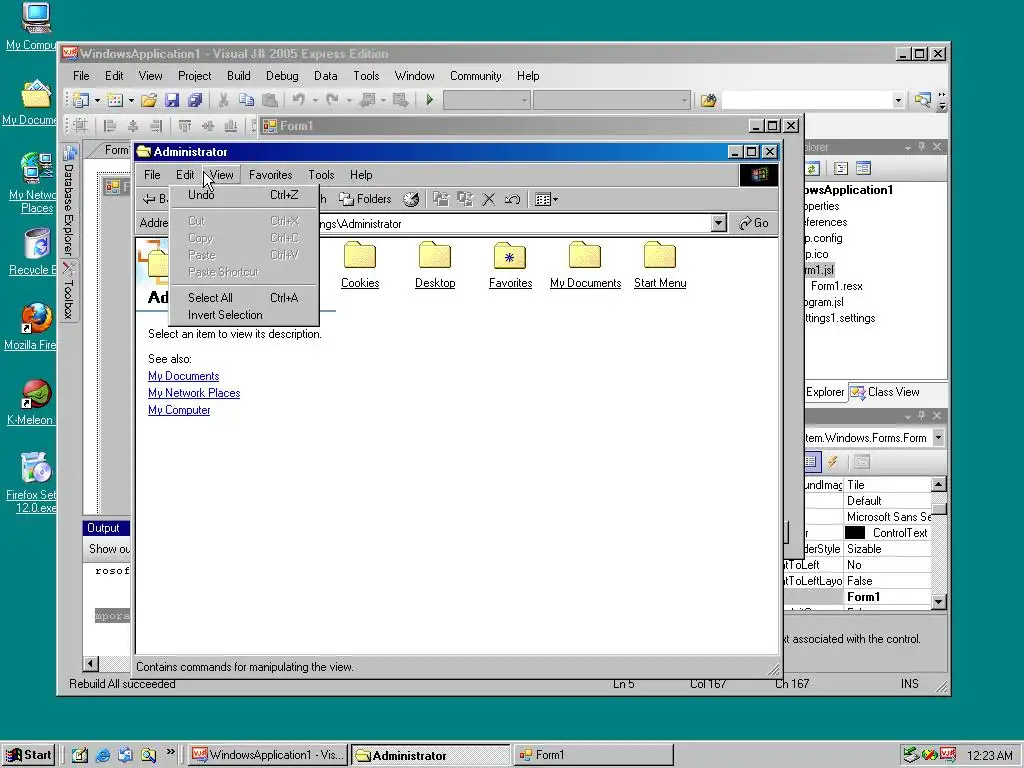Click Events lightning icon in Properties panel

[833, 462]
